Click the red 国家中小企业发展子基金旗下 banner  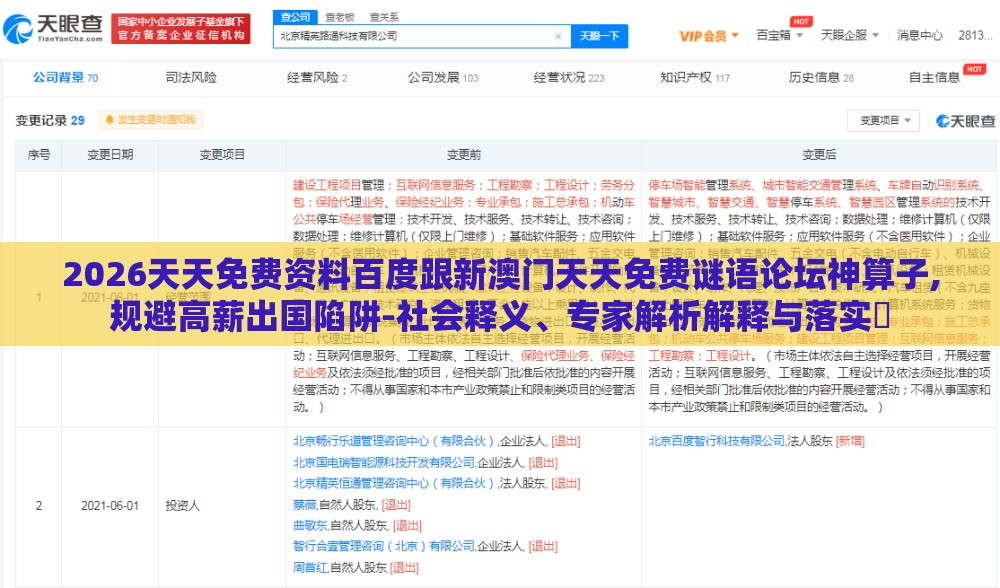tap(180, 29)
